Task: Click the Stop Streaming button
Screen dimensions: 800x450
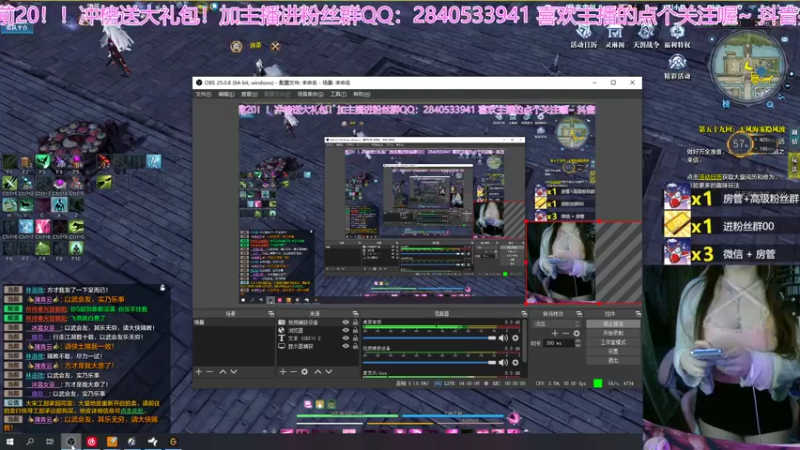Action: pos(613,324)
